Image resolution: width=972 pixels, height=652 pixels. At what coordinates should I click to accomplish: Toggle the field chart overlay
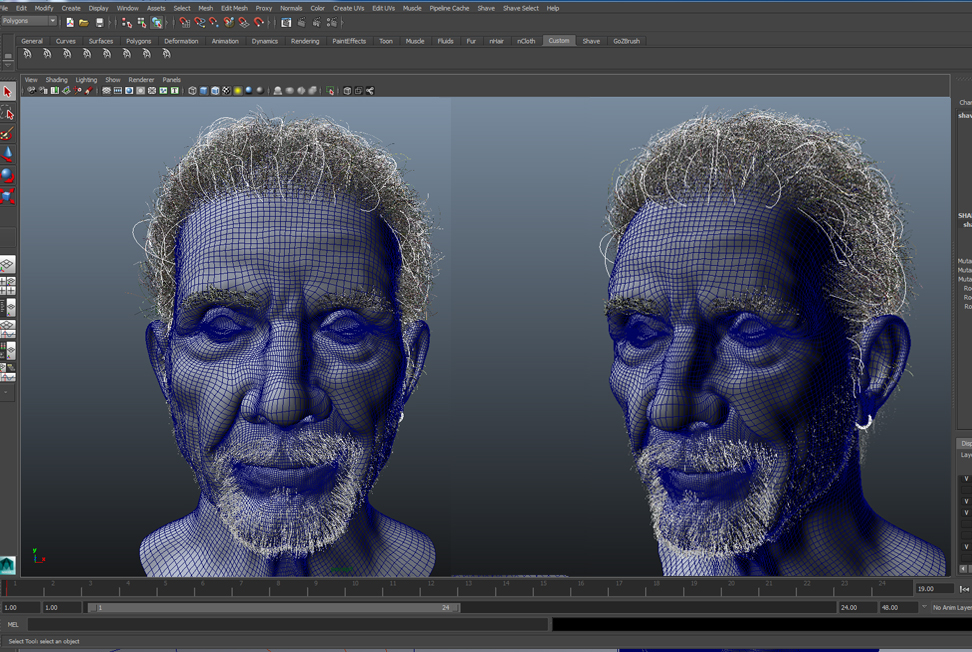152,90
